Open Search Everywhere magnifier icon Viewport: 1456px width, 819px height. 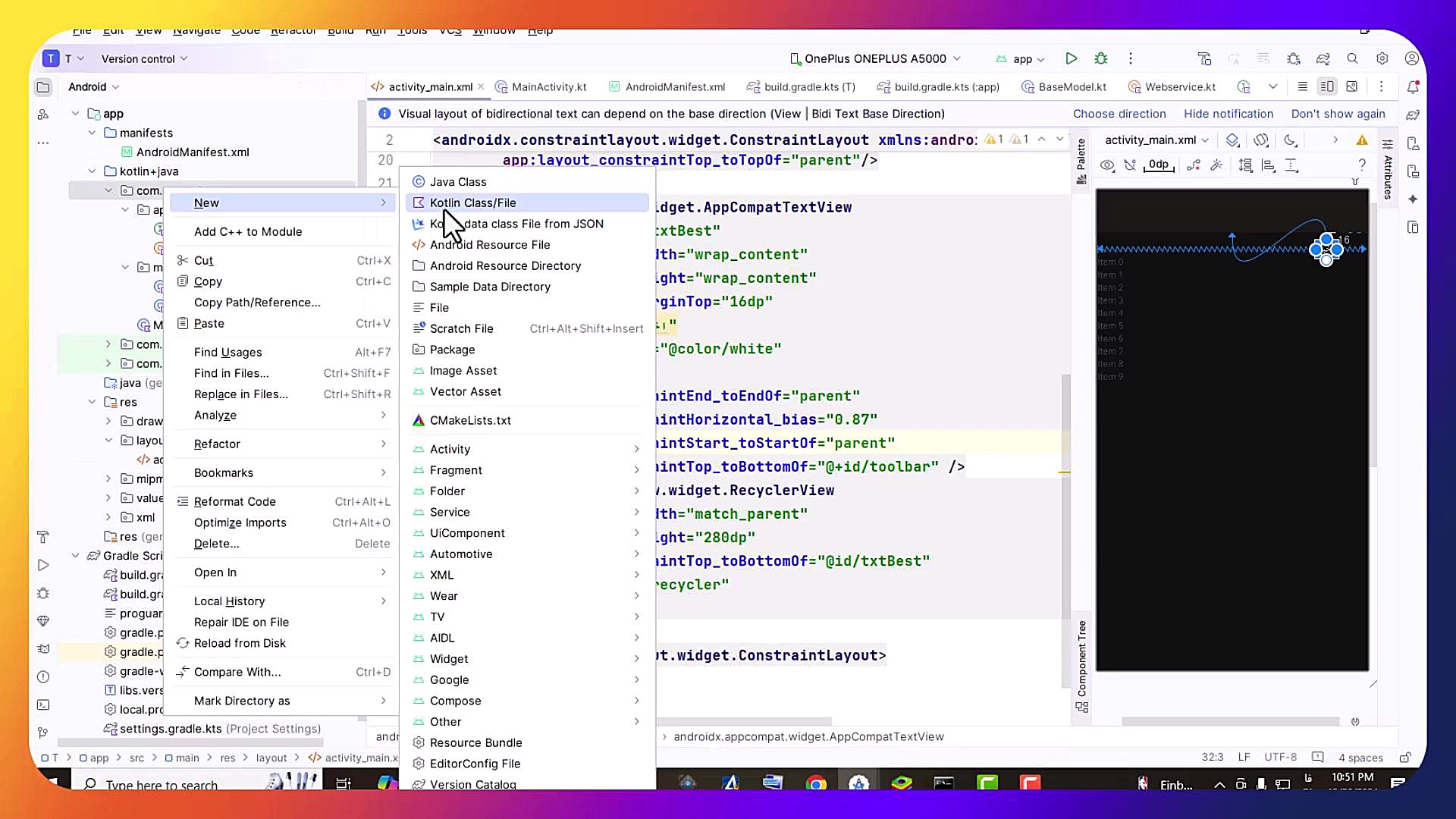[1352, 58]
